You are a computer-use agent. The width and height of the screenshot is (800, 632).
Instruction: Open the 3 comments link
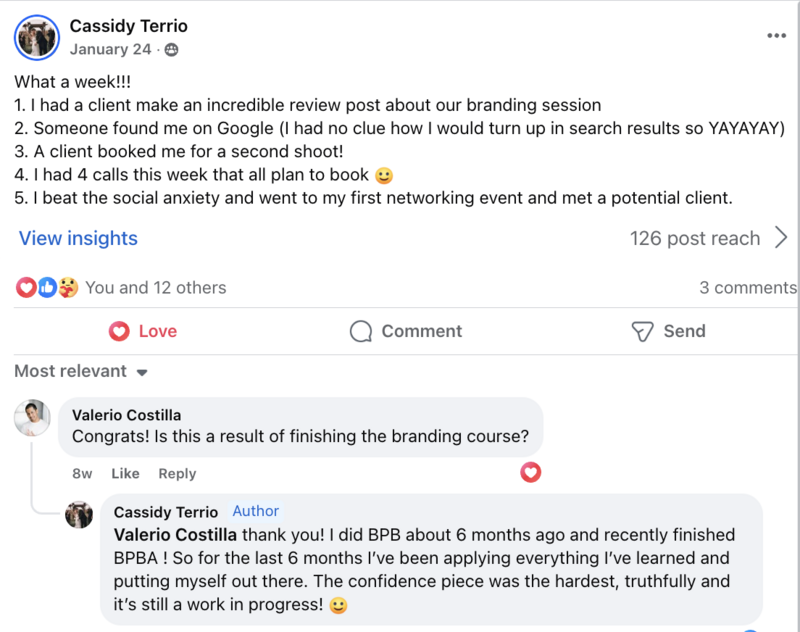click(747, 288)
